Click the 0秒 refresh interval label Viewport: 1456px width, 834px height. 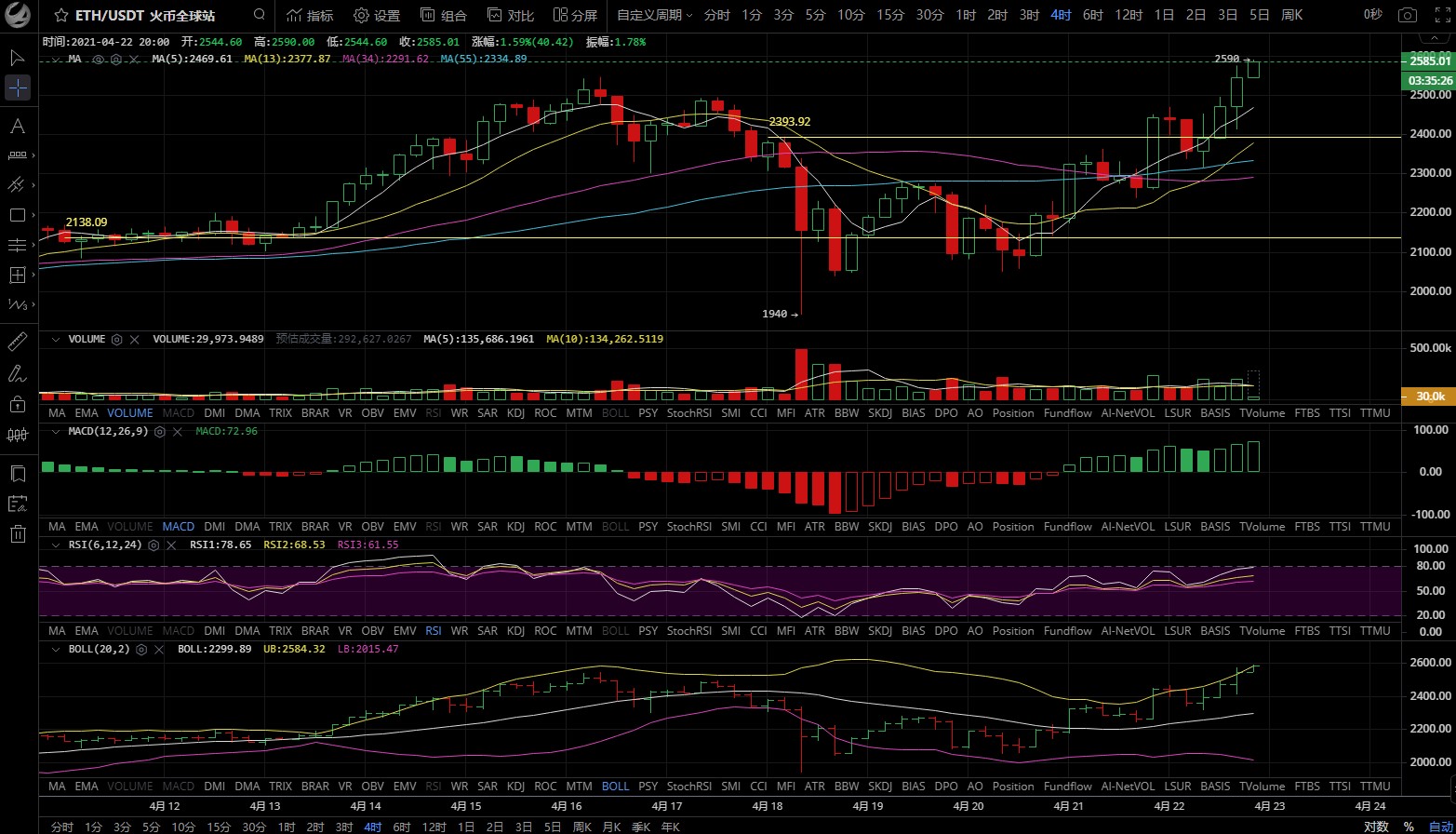tap(1373, 15)
